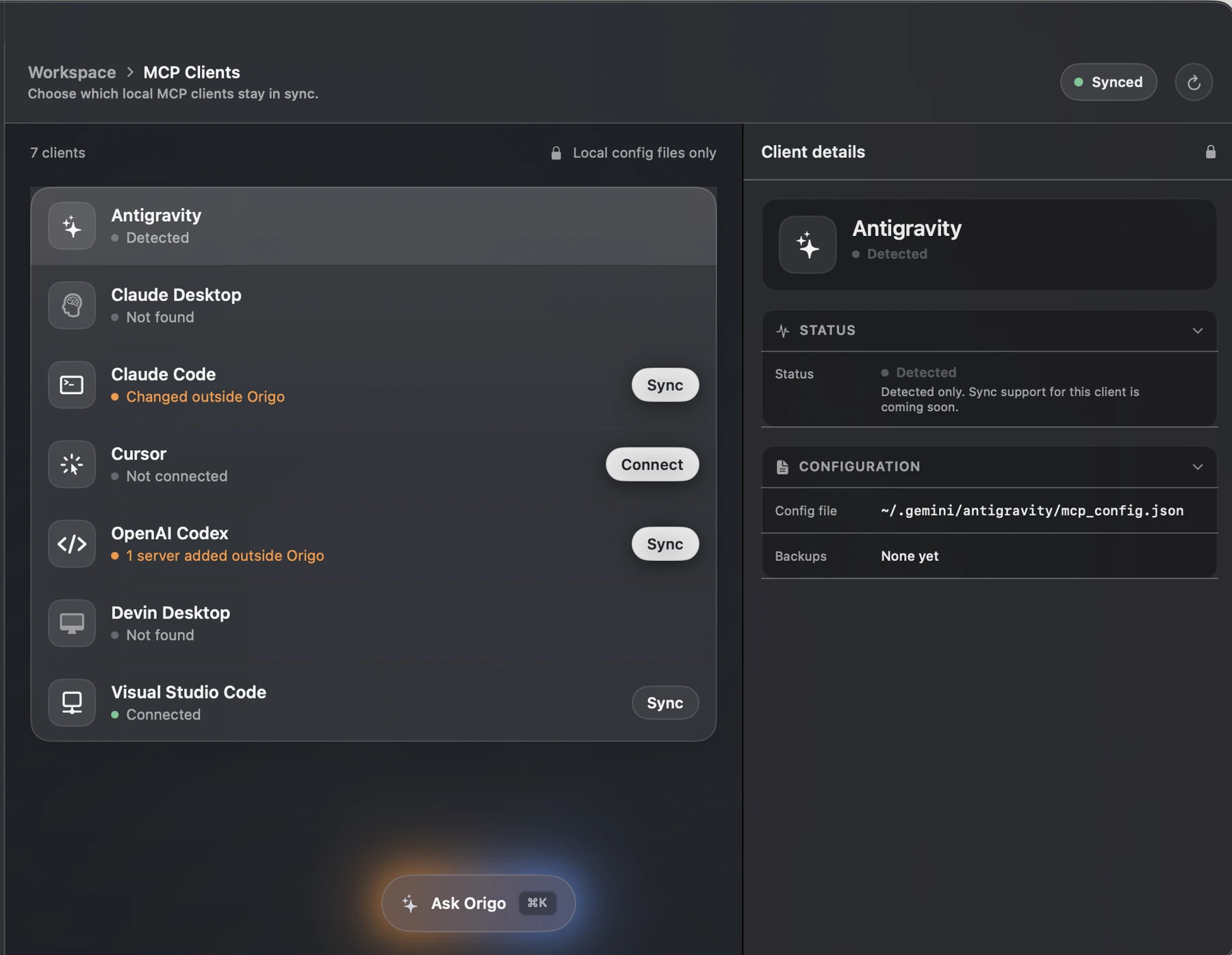The height and width of the screenshot is (955, 1232).
Task: Click the green Connected dot for Visual Studio Code
Action: click(115, 714)
